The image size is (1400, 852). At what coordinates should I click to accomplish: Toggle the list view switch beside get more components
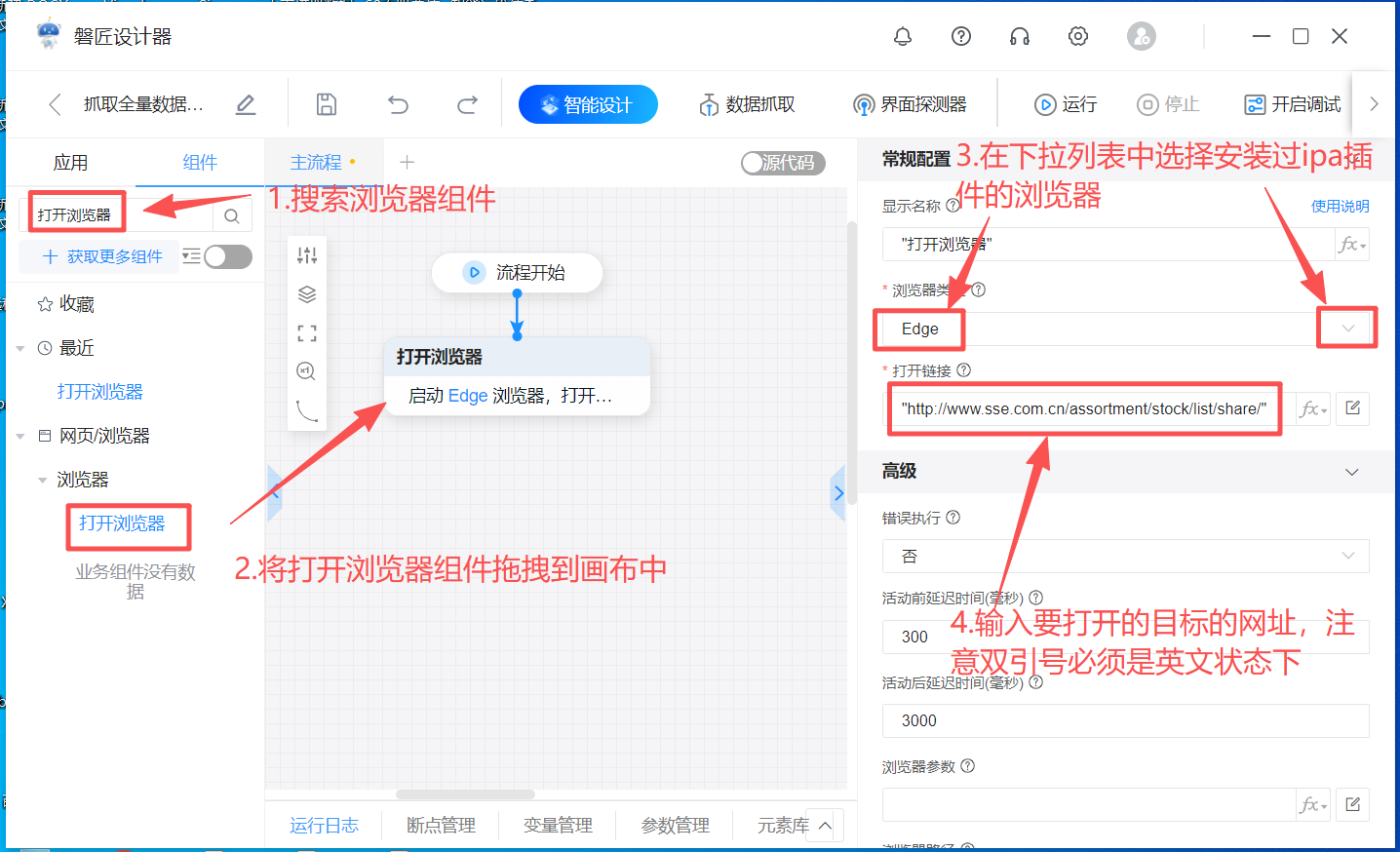(227, 256)
